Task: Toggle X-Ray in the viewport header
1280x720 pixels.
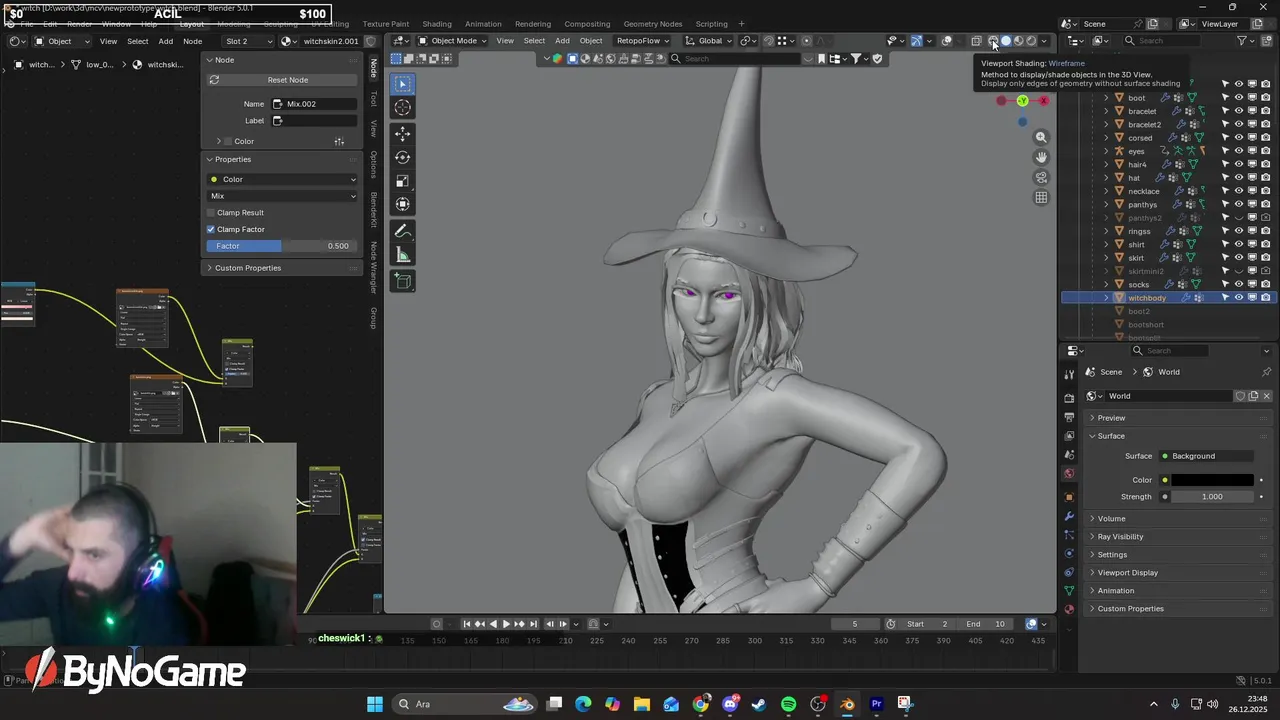Action: pos(976,41)
